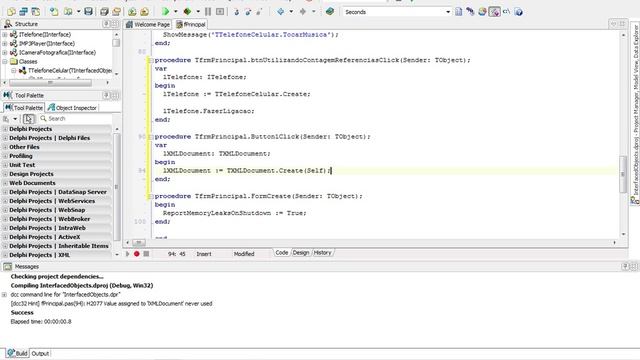Click the Stop Macro square below editor
Image resolution: width=640 pixels, height=360 pixels.
click(146, 254)
